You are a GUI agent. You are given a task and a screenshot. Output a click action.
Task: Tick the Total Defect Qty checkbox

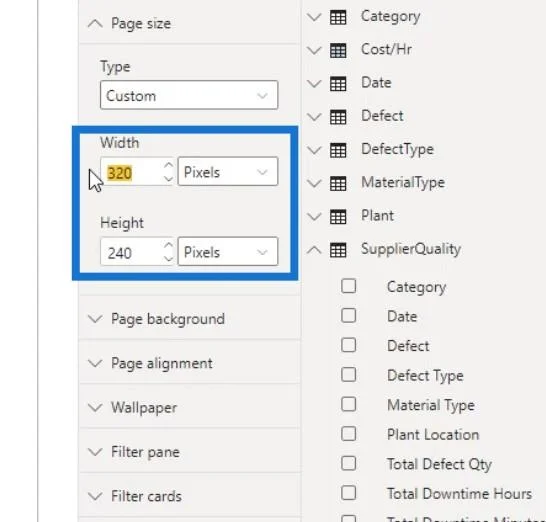349,463
